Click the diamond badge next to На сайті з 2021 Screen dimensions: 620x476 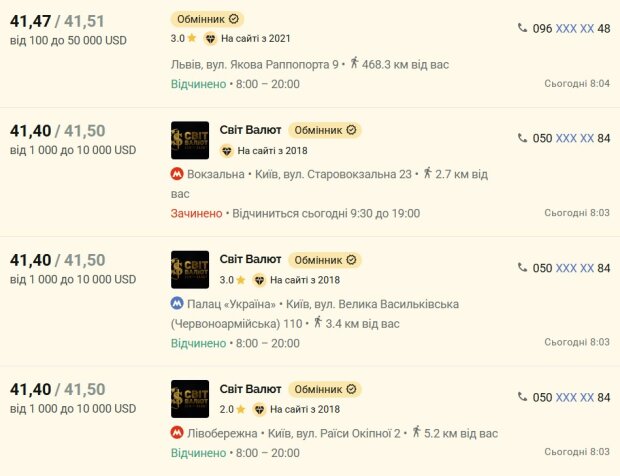pyautogui.click(x=210, y=38)
